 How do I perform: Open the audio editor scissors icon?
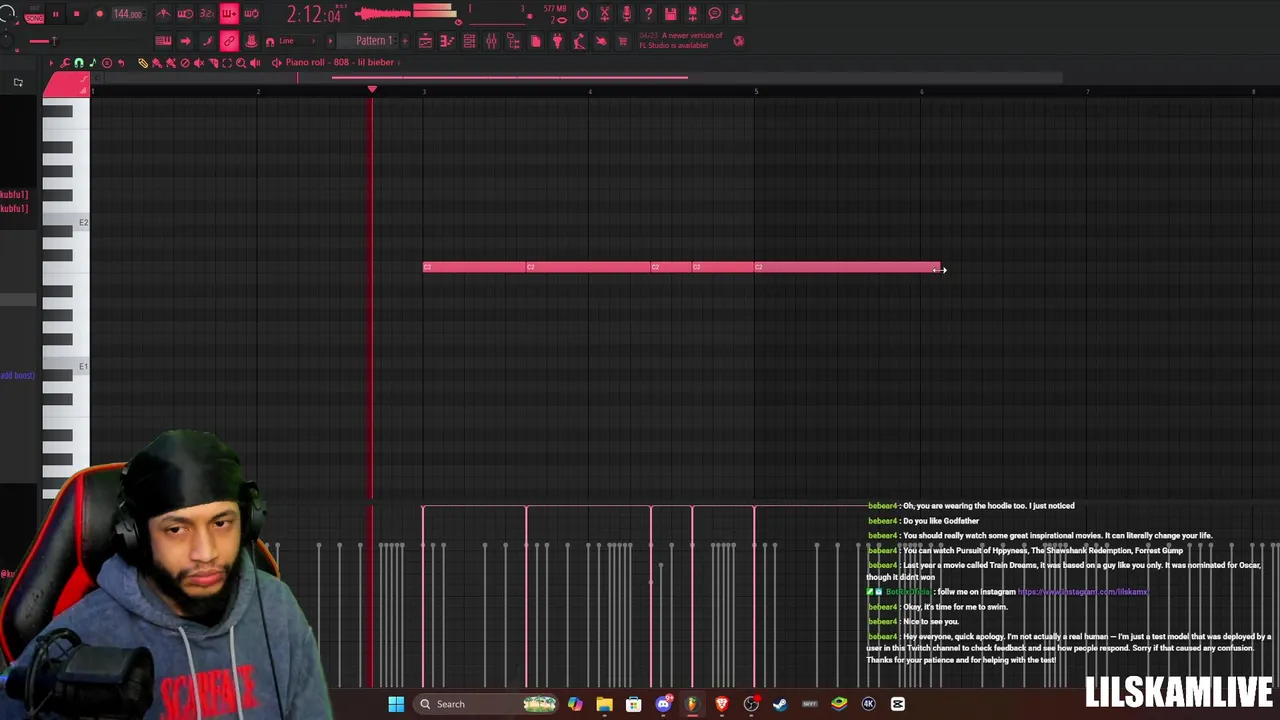(604, 14)
